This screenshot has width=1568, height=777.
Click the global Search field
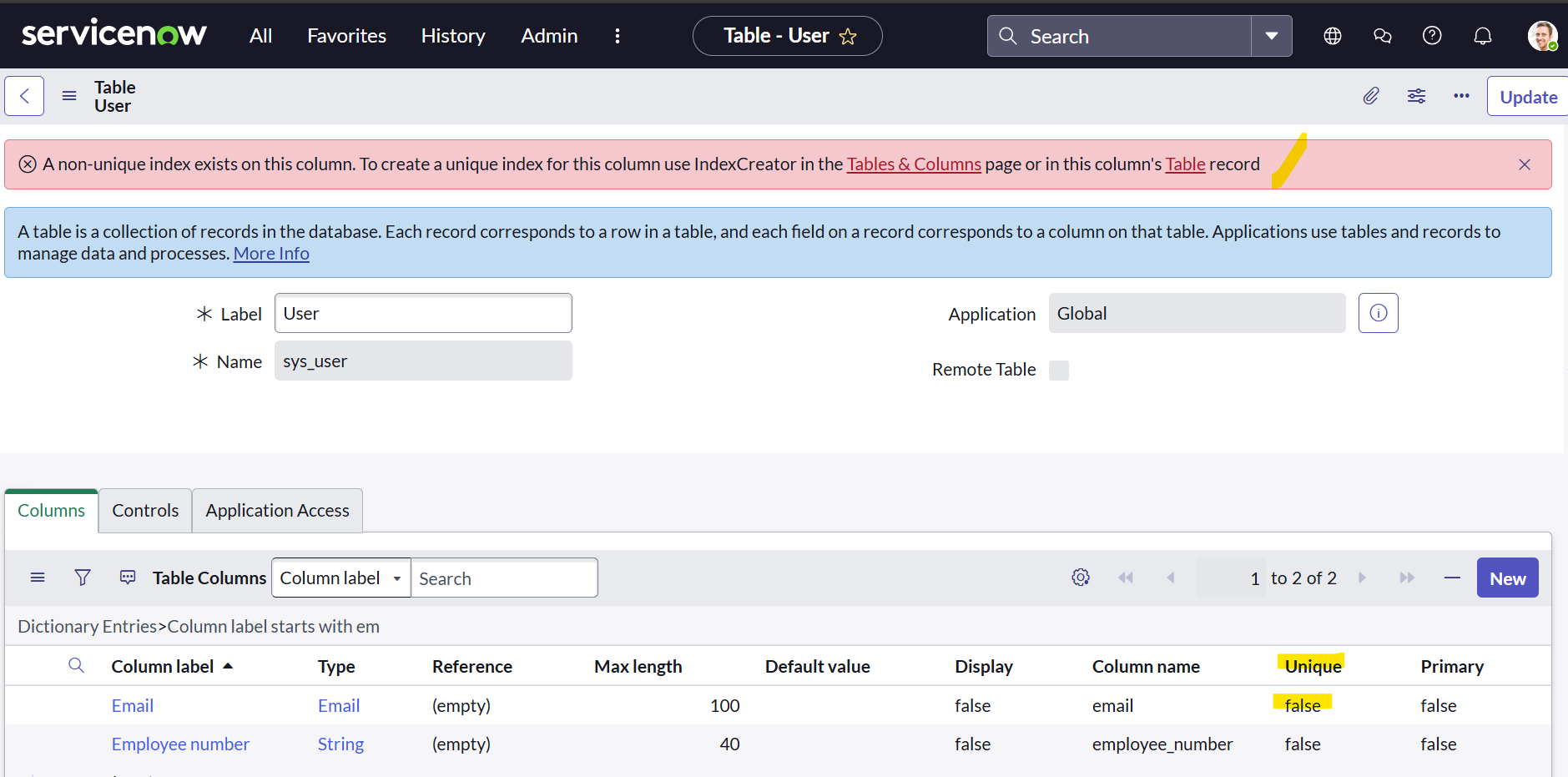1119,36
